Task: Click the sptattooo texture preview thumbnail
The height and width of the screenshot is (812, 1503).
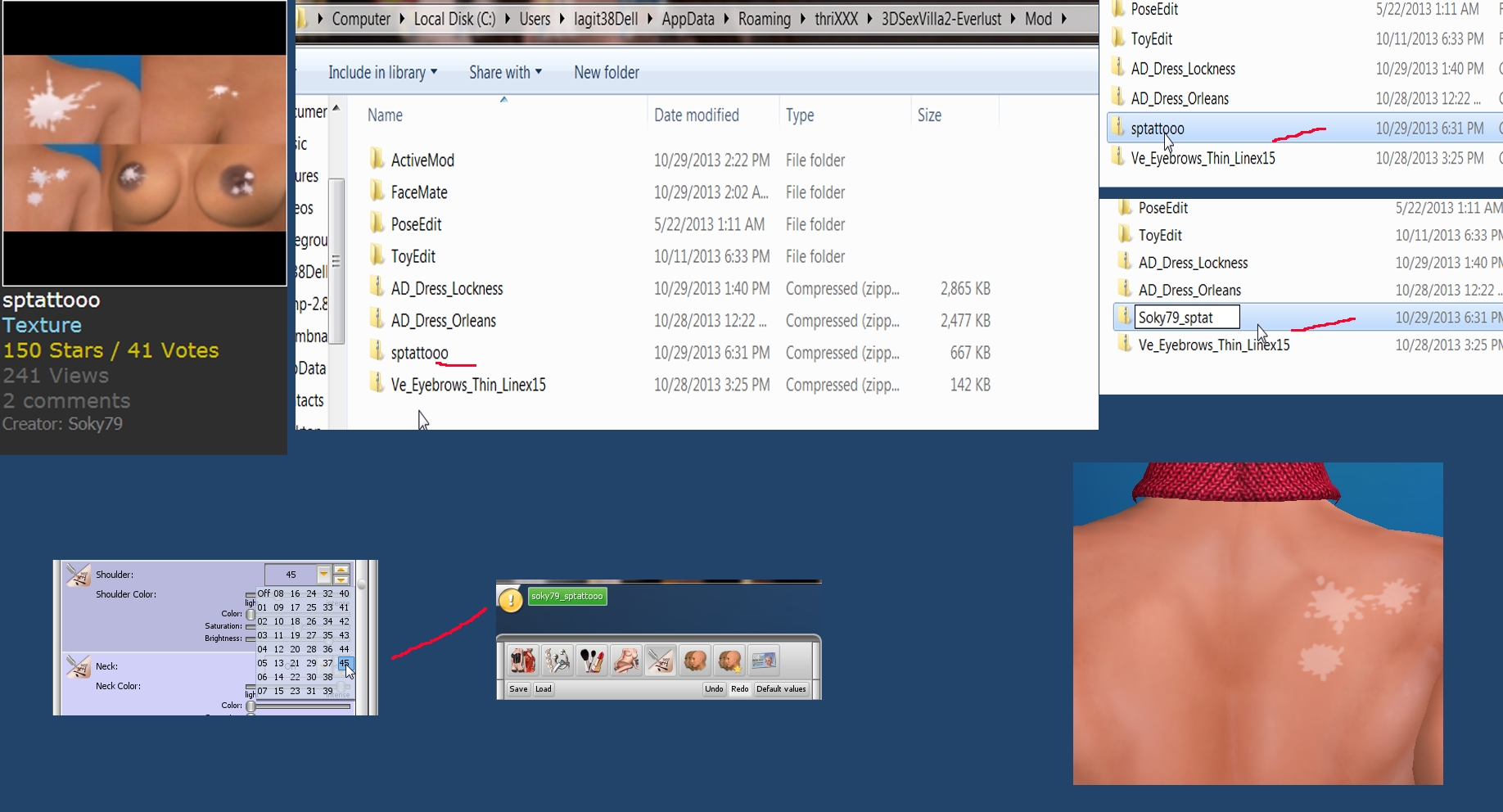Action: tap(144, 142)
